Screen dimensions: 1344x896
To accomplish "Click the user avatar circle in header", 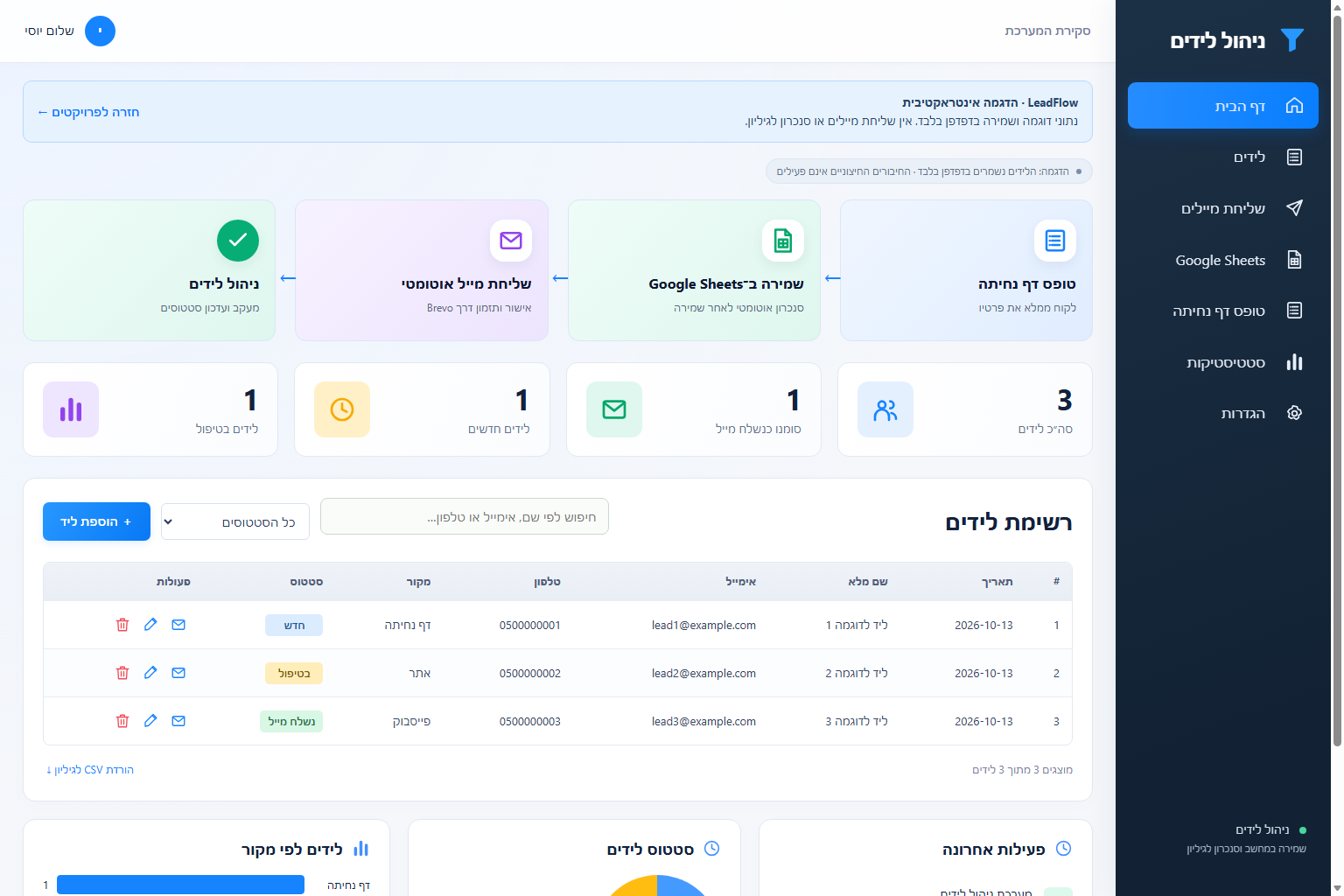I will 100,31.
